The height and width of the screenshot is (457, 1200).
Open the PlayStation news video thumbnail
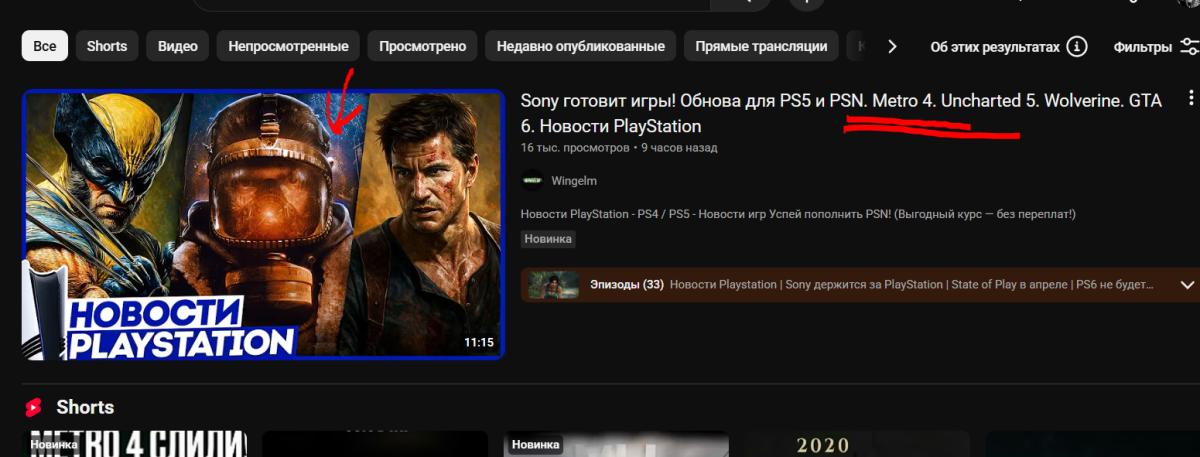coord(263,225)
